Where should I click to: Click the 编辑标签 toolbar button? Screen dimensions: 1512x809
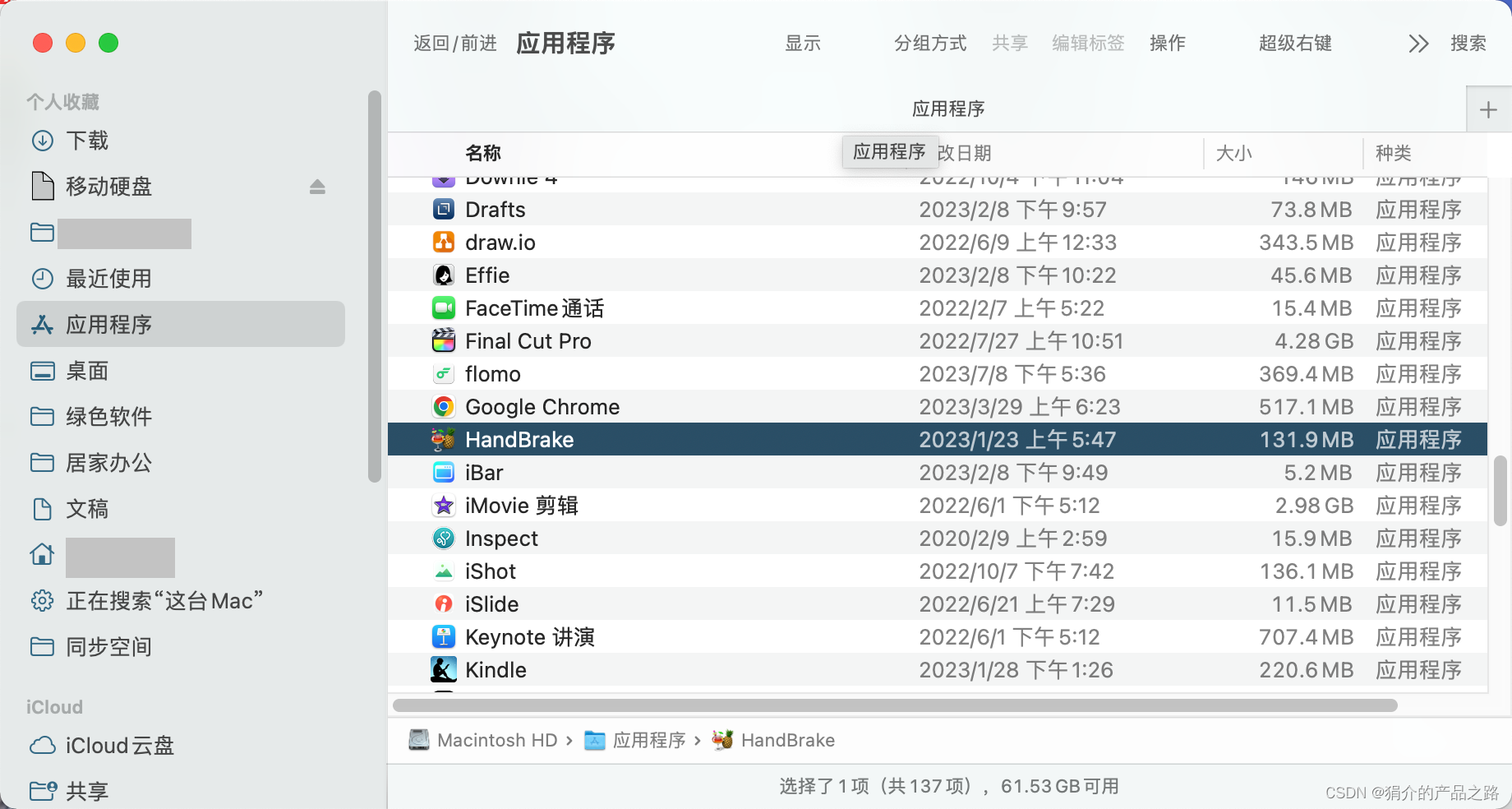[x=1089, y=44]
